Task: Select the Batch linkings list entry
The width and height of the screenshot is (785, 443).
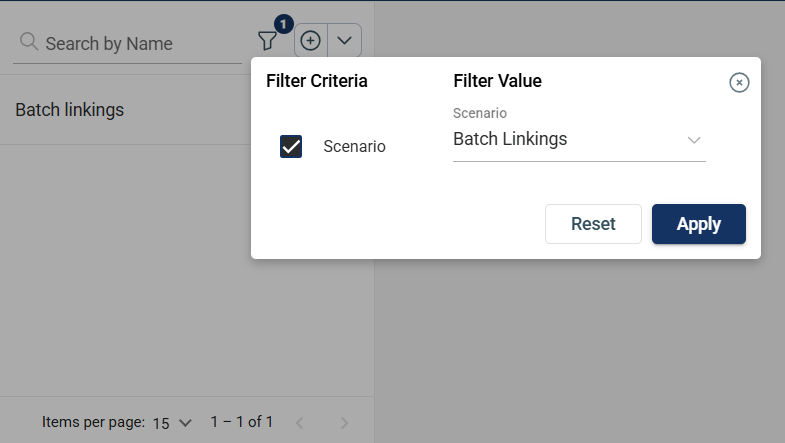Action: click(70, 110)
